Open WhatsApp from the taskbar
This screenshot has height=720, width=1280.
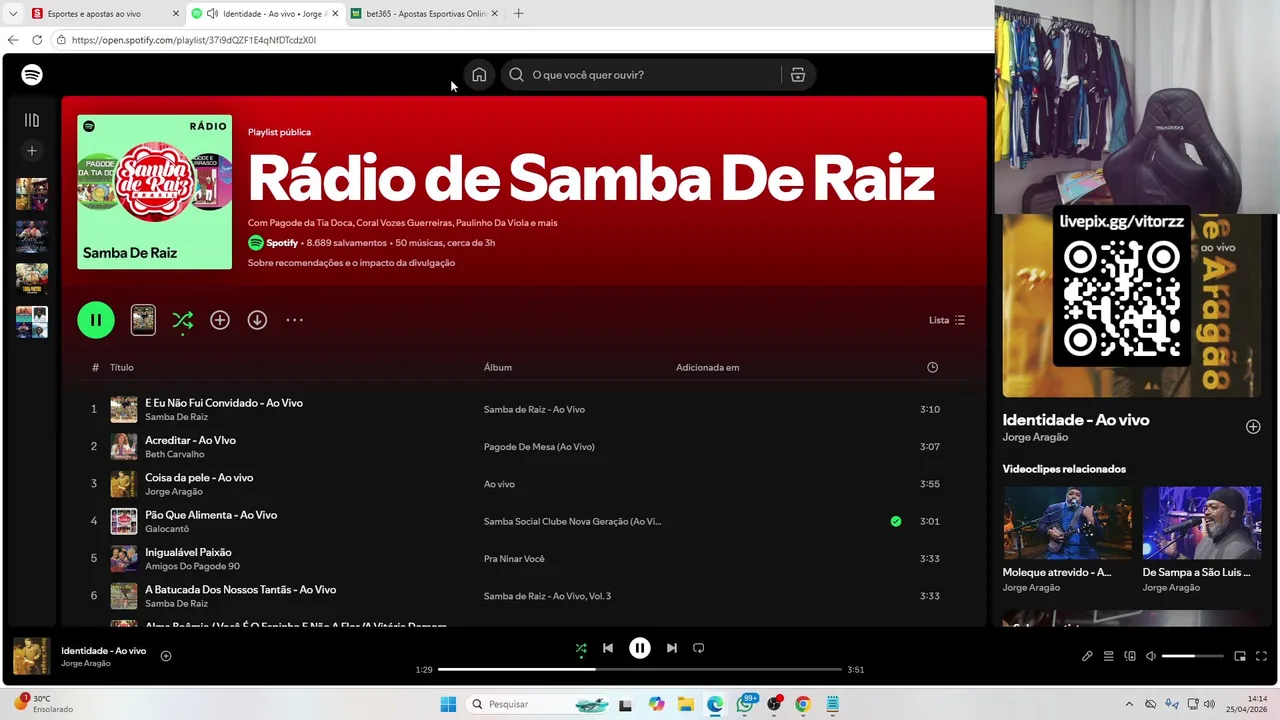tap(745, 704)
